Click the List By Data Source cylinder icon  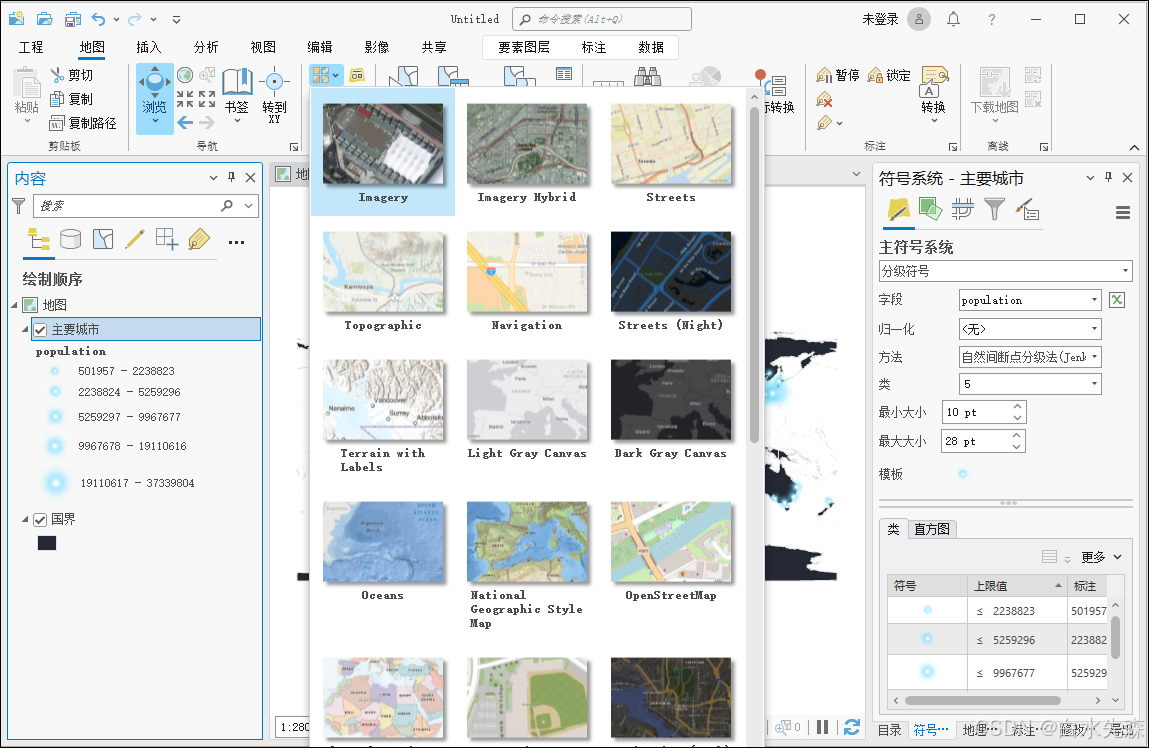click(70, 240)
